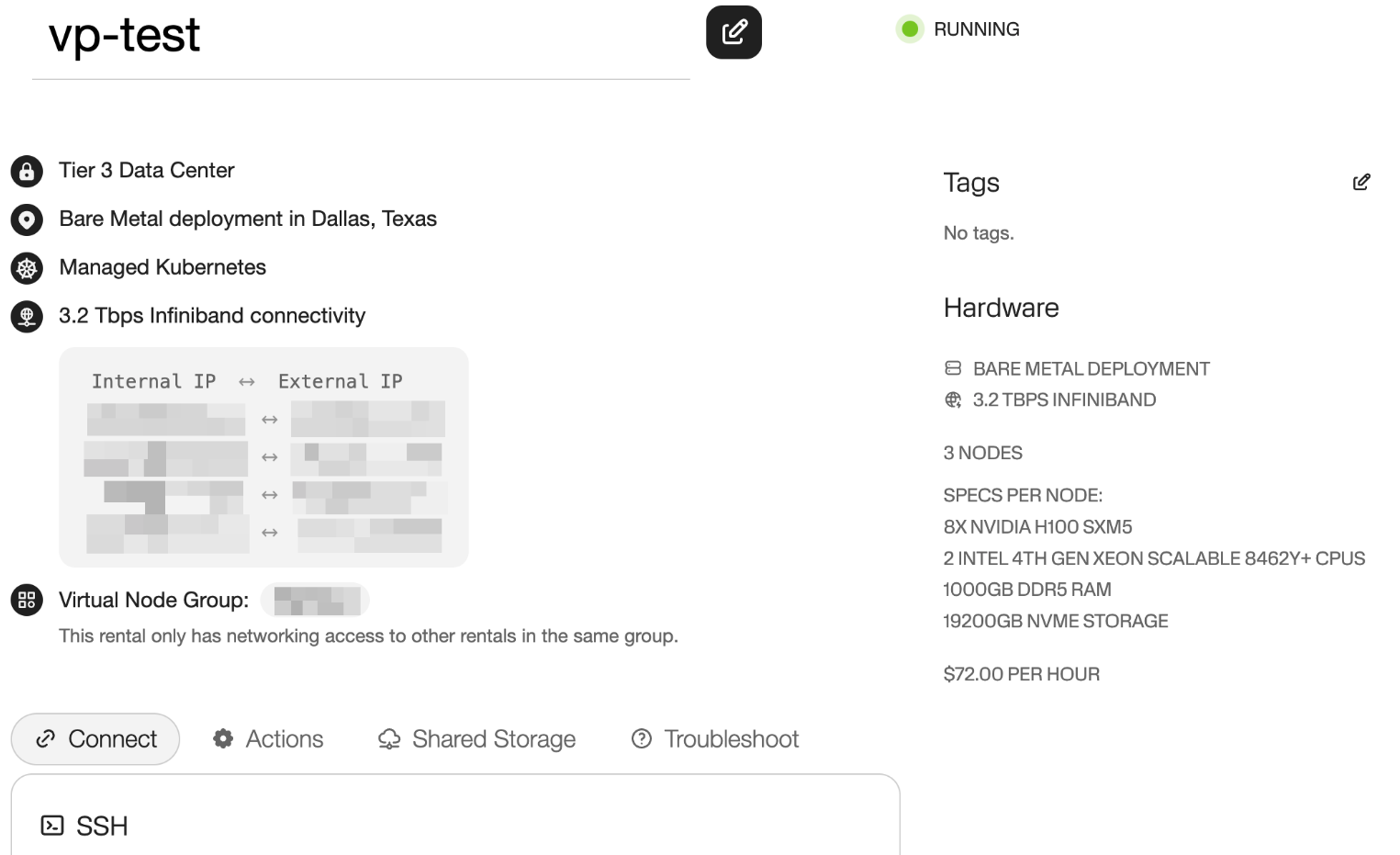Click the SSH terminal icon
This screenshot has width=1400, height=855.
point(52,826)
